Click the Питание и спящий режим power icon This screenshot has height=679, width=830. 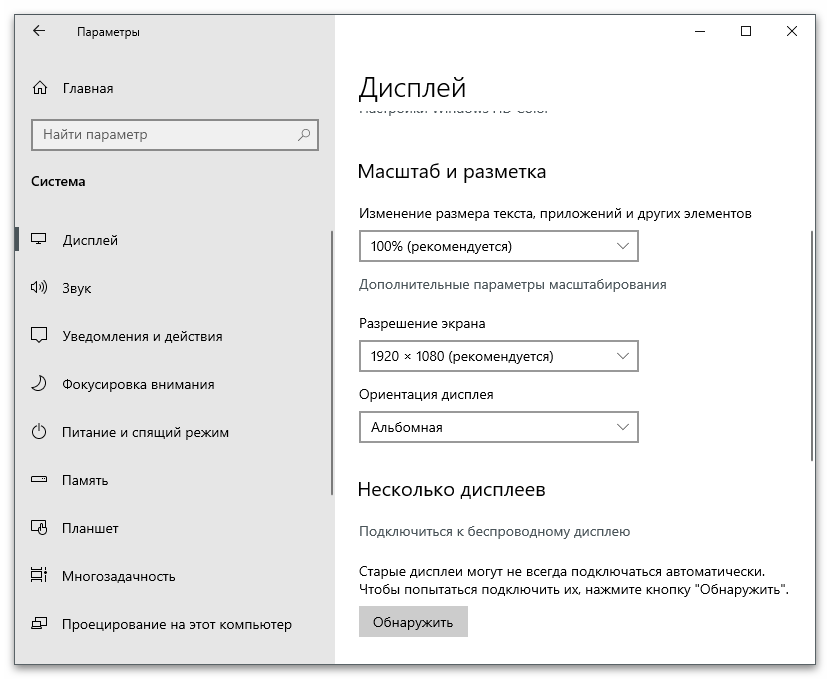click(38, 432)
